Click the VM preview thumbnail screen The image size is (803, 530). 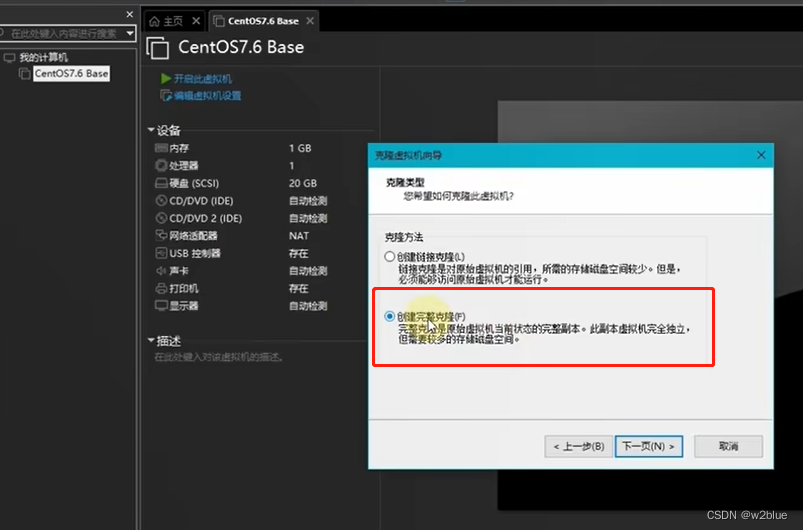pyautogui.click(x=650, y=305)
